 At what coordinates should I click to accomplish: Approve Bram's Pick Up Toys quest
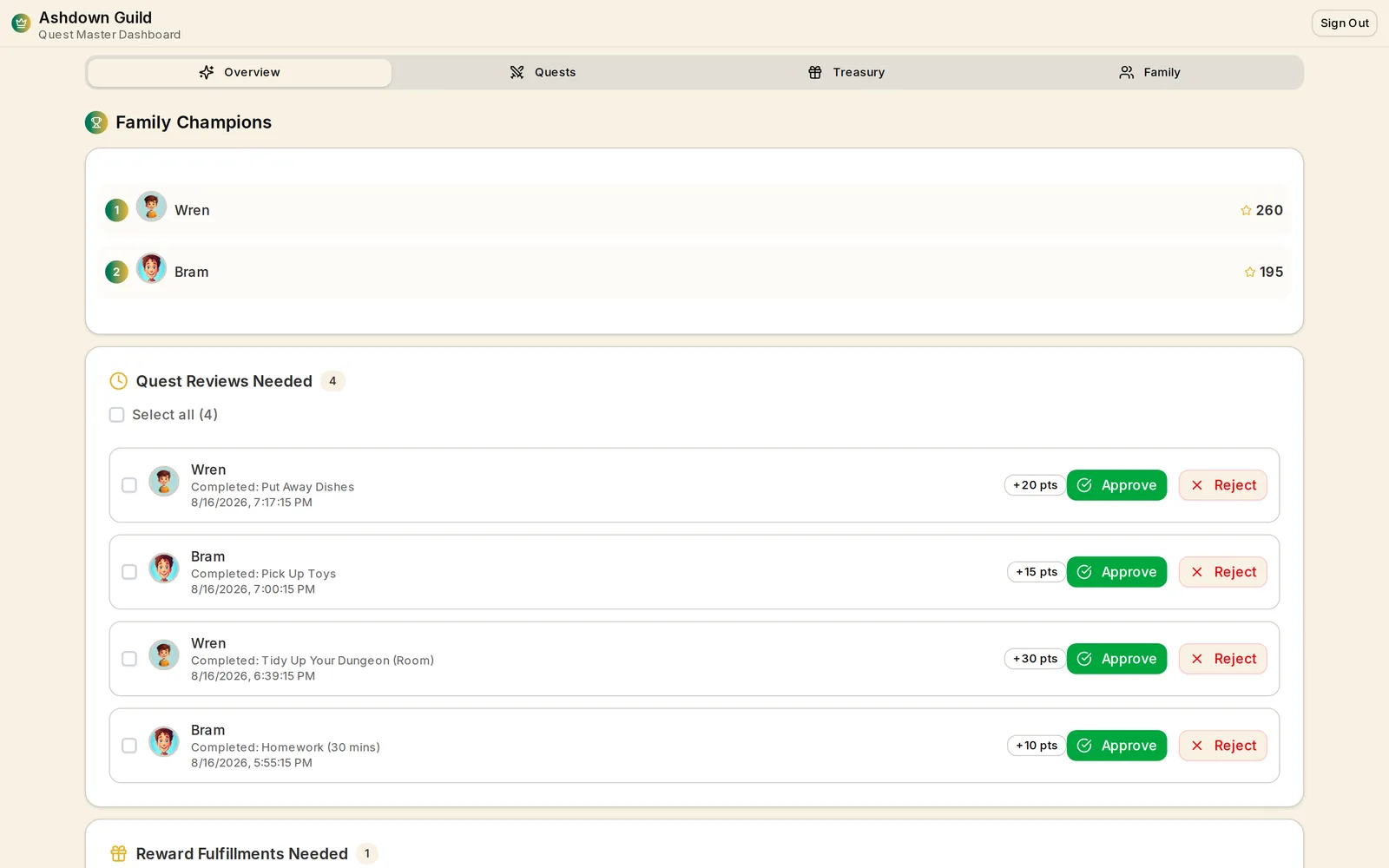1116,572
